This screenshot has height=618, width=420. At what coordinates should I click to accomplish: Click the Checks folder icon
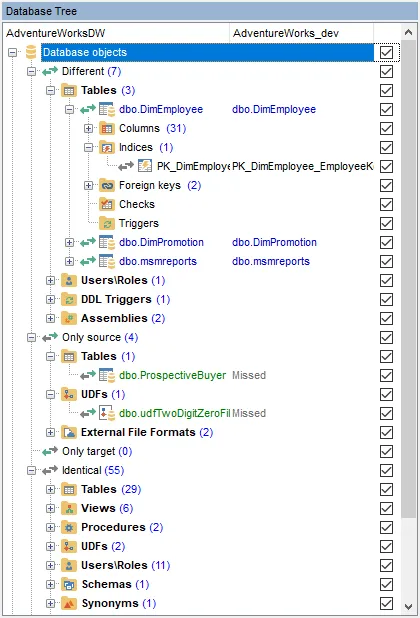click(107, 204)
